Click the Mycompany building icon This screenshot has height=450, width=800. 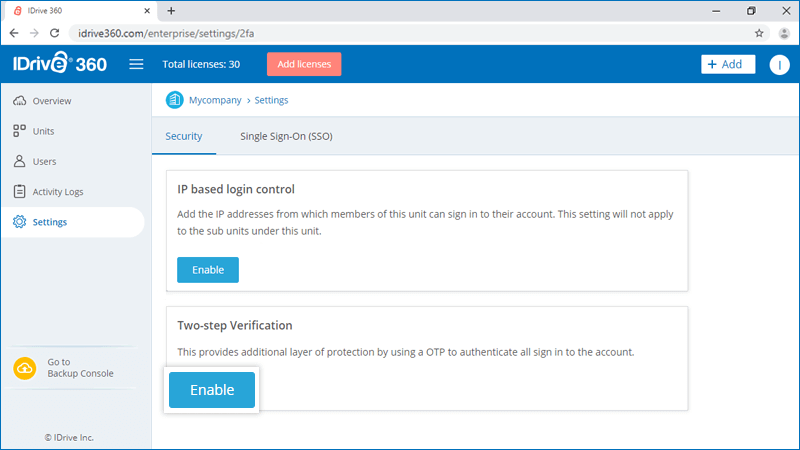pos(174,100)
